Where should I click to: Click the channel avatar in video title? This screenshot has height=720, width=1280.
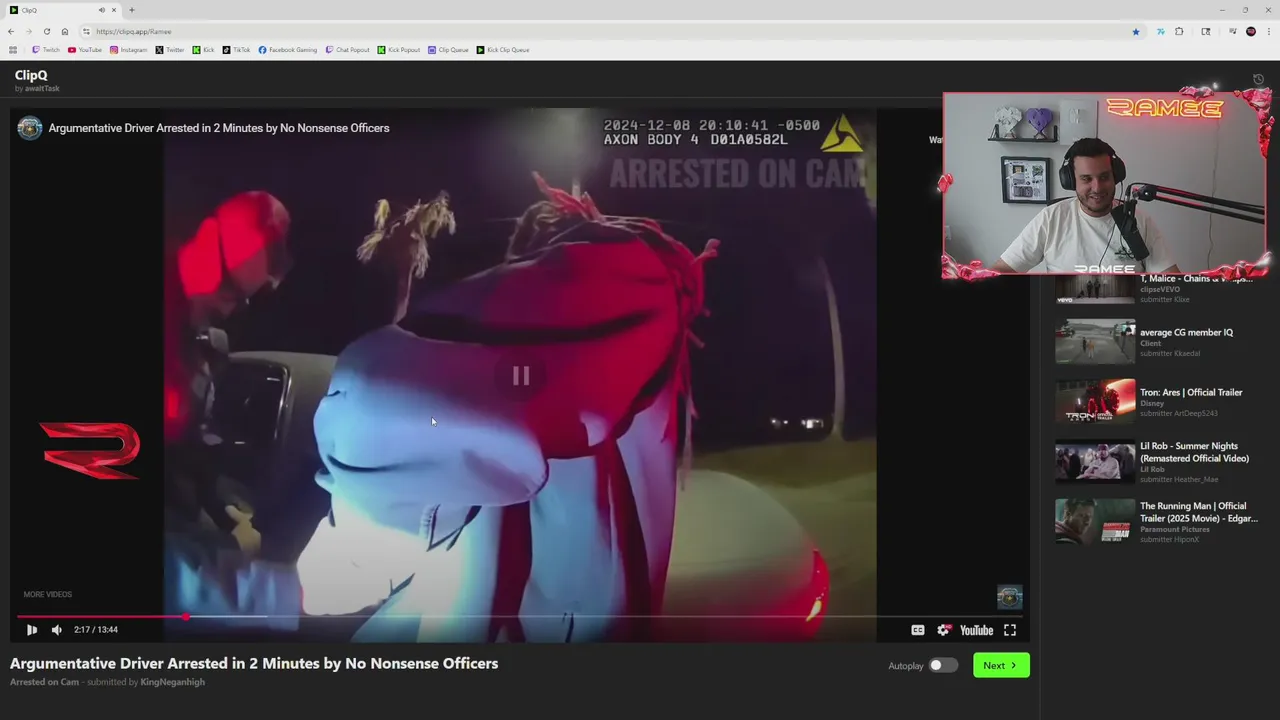click(30, 128)
